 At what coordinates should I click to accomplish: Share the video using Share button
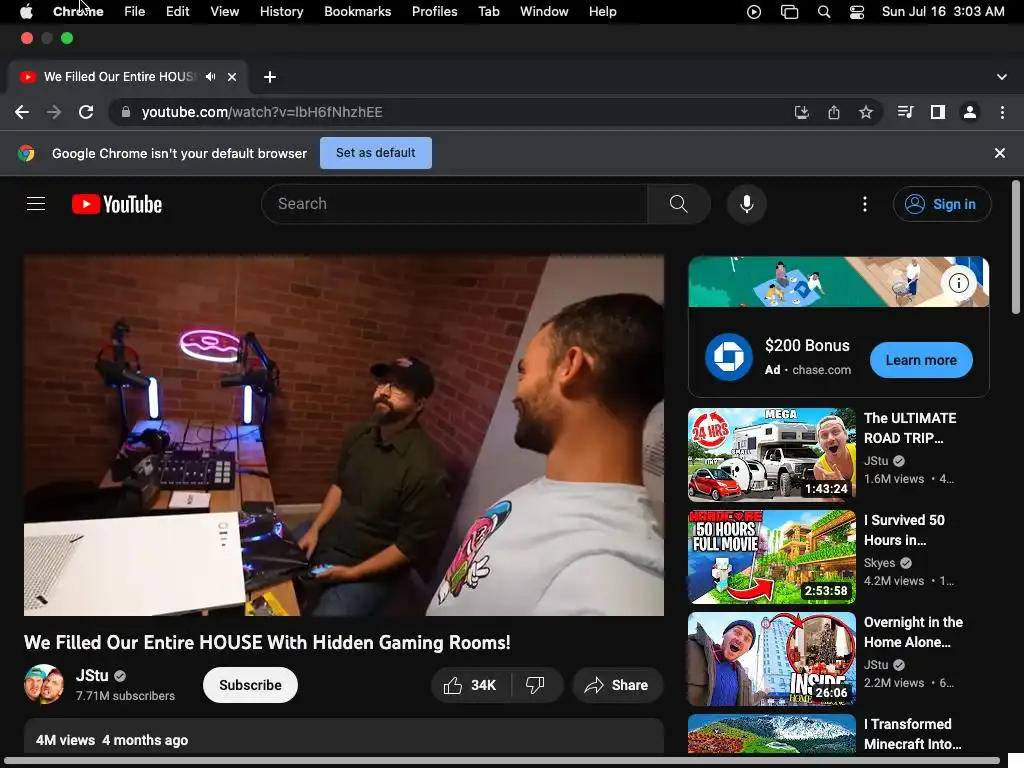point(617,685)
